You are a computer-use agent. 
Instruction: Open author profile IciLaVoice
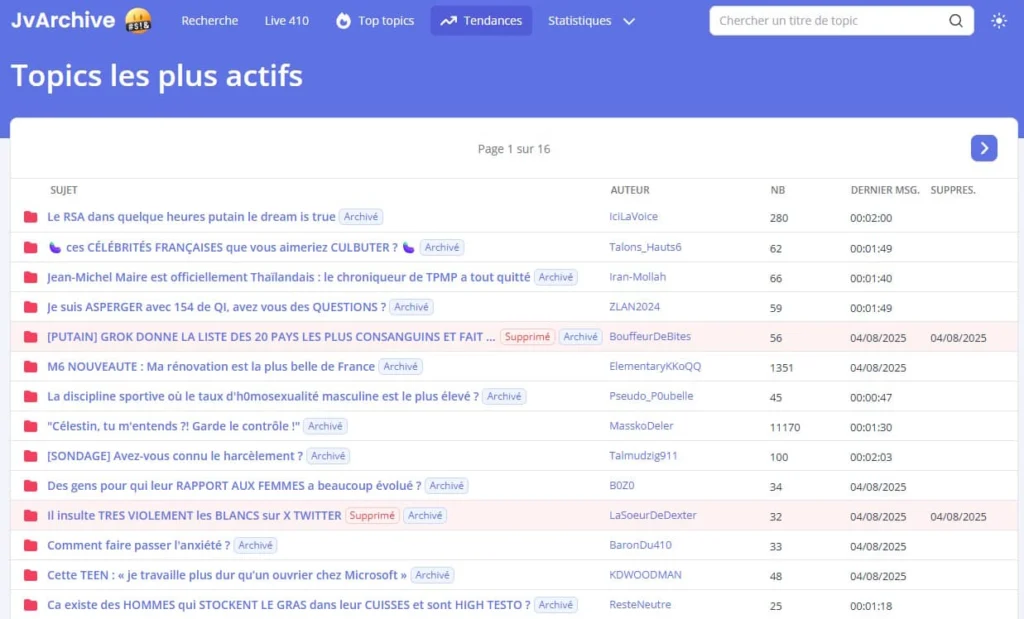click(x=633, y=217)
